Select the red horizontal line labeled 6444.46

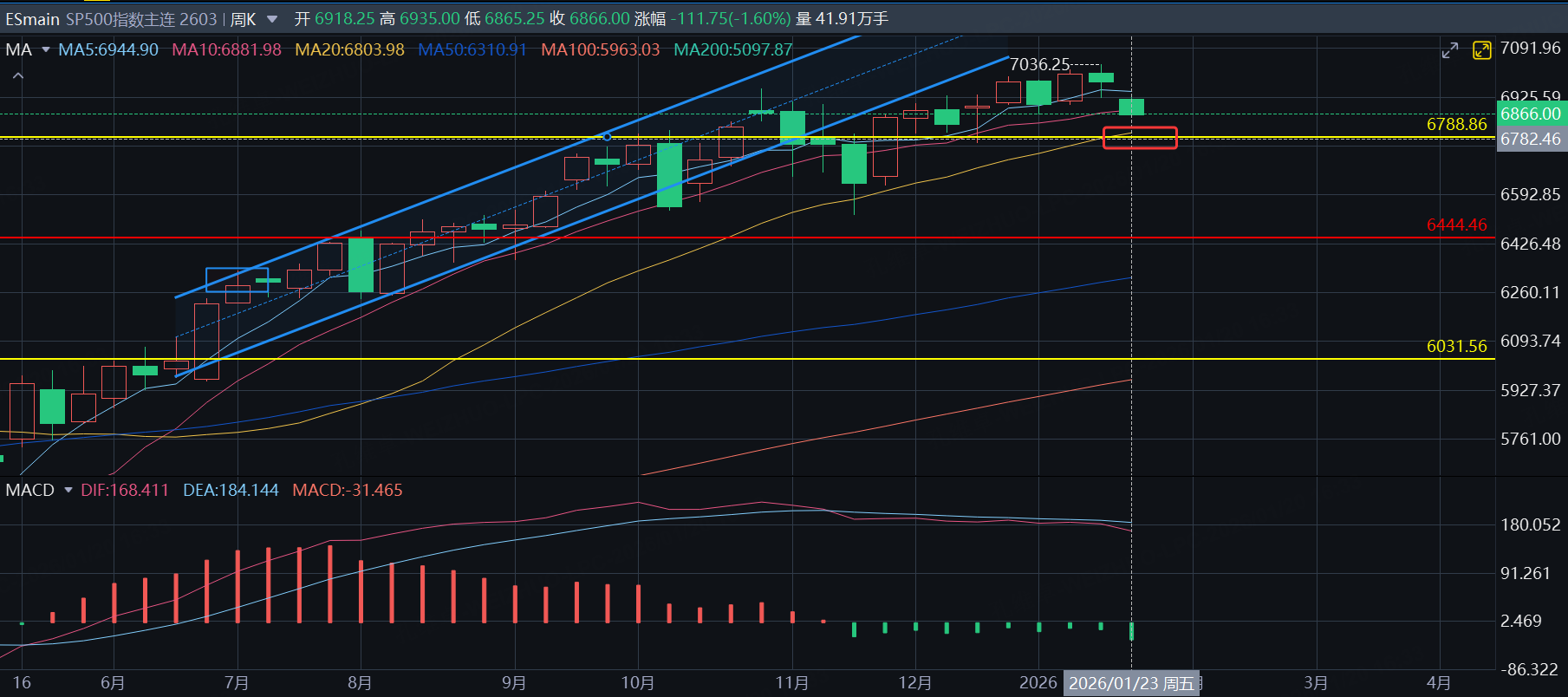click(x=745, y=238)
